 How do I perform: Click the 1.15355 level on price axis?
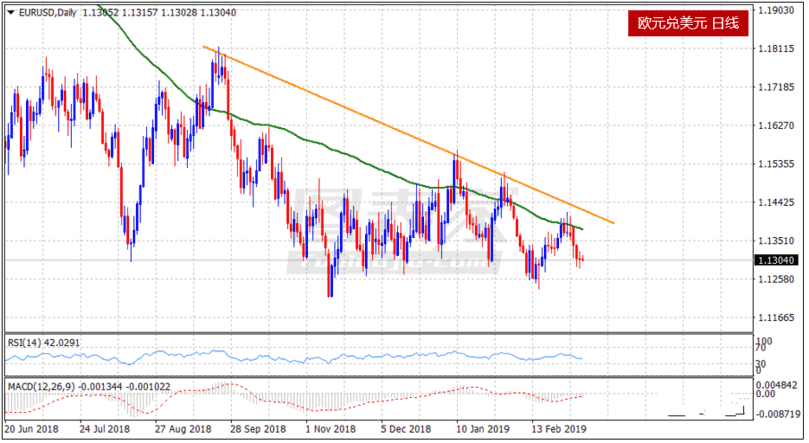click(x=776, y=164)
